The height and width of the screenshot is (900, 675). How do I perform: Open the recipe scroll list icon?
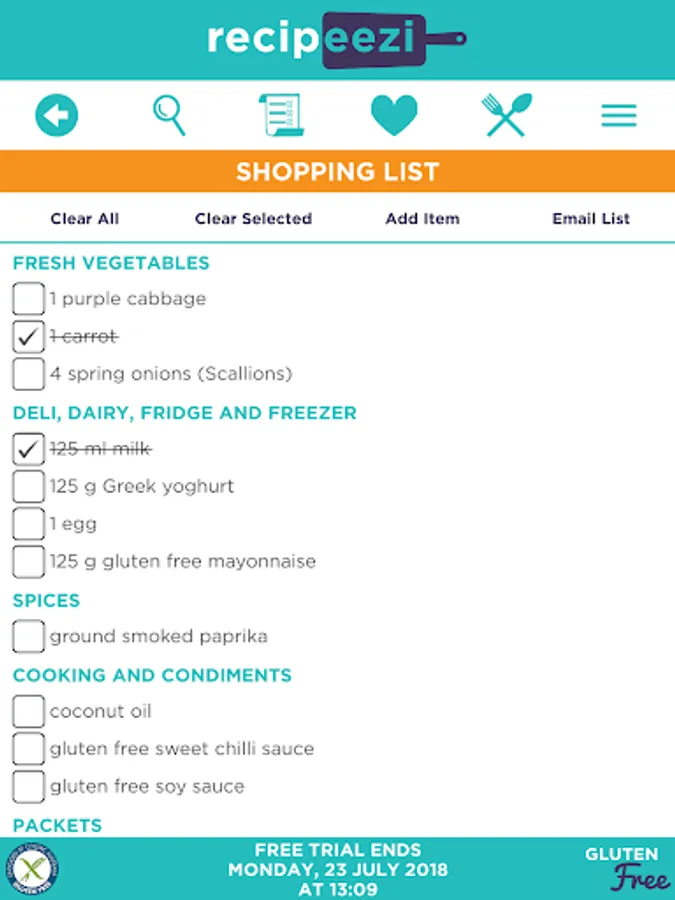coord(281,116)
